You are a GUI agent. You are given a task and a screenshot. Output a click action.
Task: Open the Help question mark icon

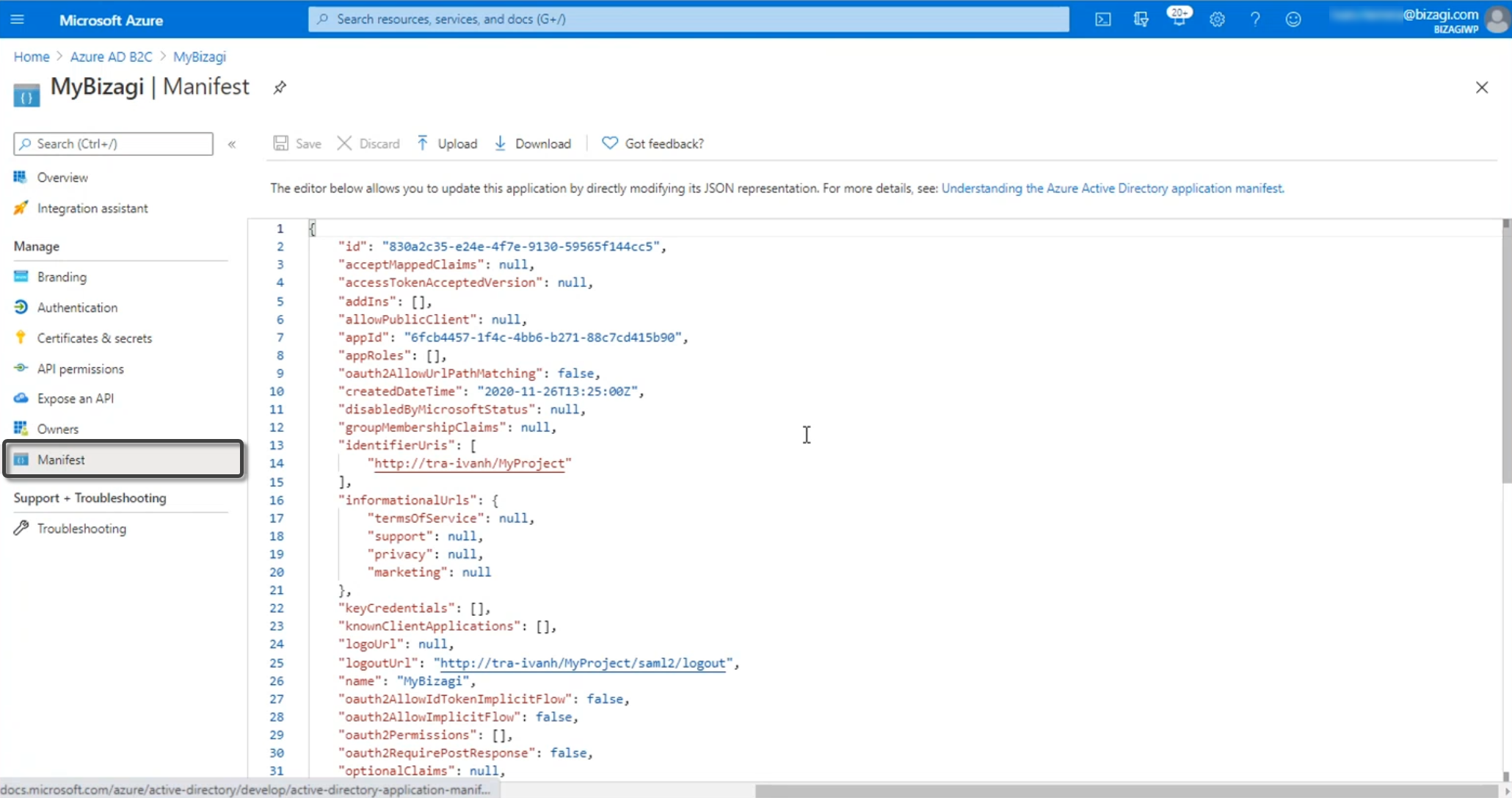[x=1255, y=20]
